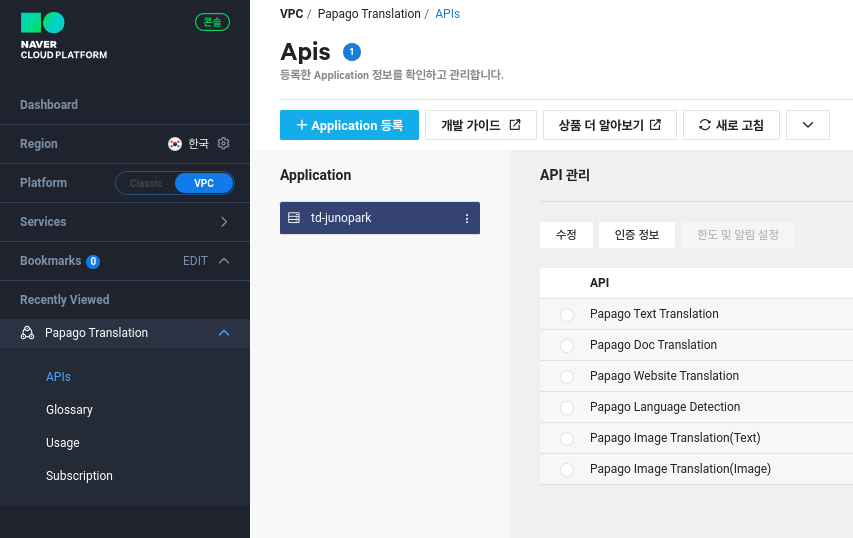Click the 수정 edit button
This screenshot has width=853, height=538.
(x=566, y=235)
